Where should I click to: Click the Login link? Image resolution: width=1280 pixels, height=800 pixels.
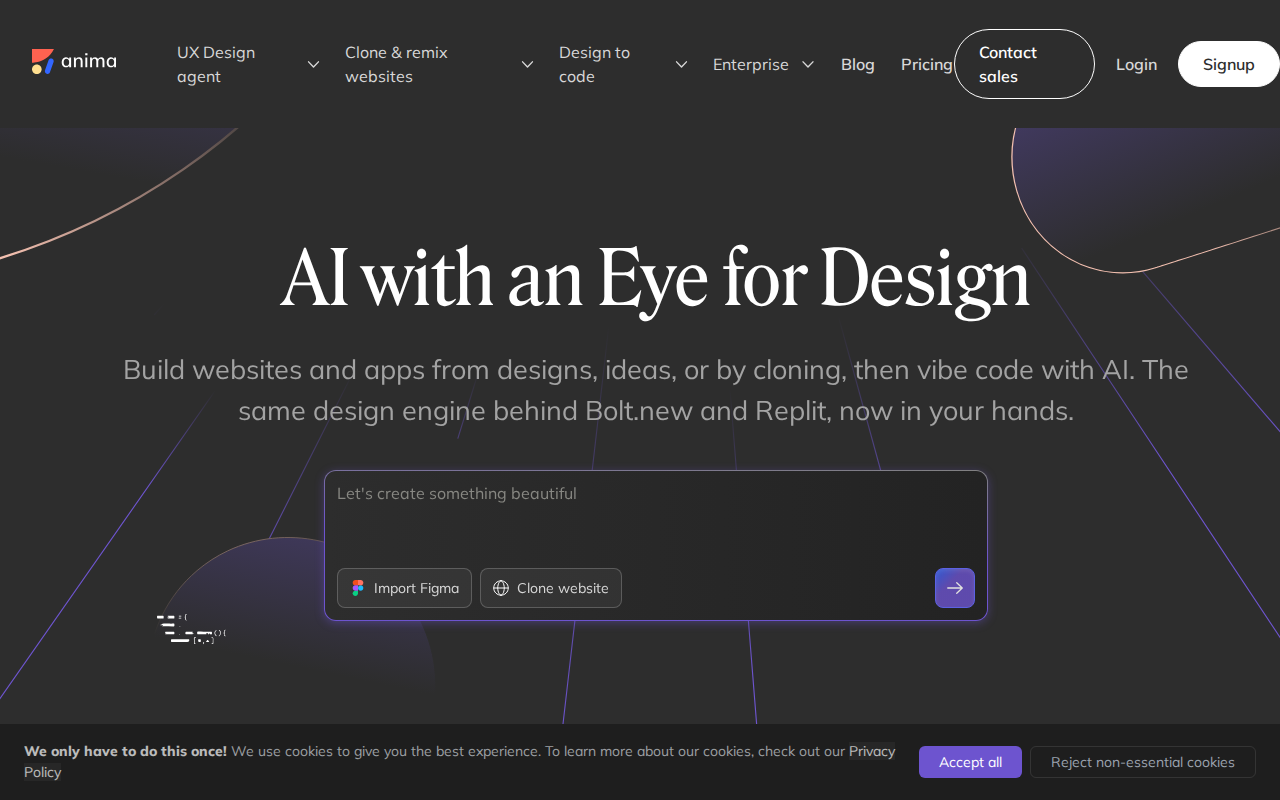(1136, 65)
